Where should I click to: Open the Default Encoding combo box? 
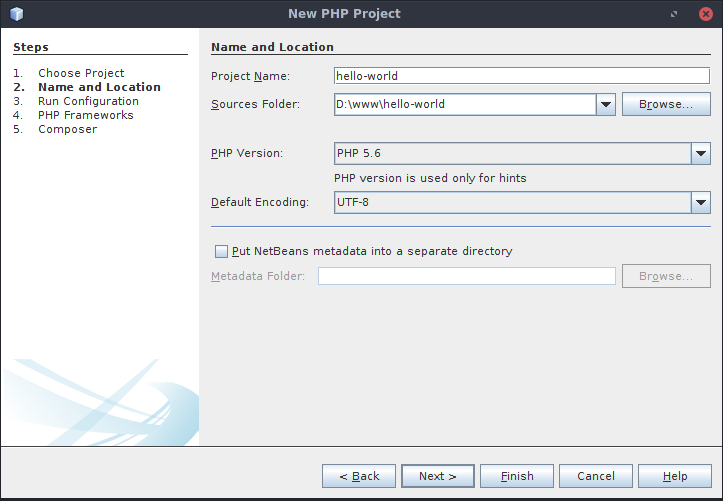(x=522, y=202)
